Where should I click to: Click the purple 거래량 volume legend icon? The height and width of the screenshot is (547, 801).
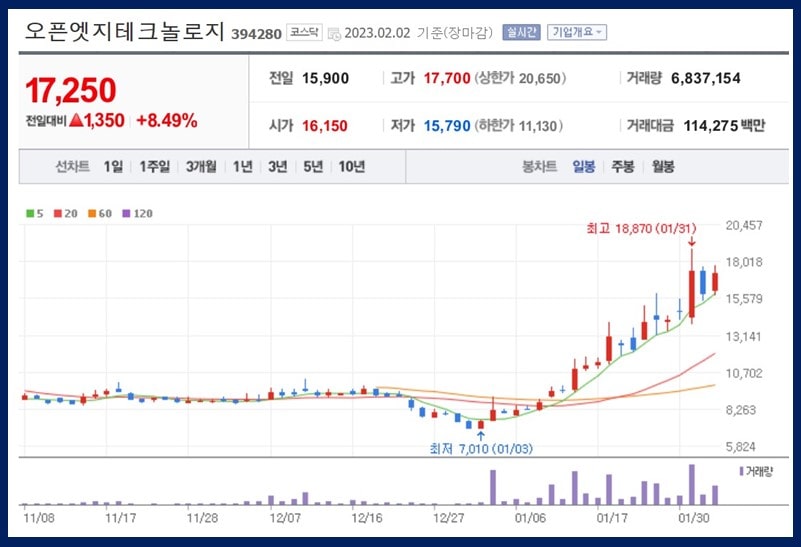click(741, 471)
